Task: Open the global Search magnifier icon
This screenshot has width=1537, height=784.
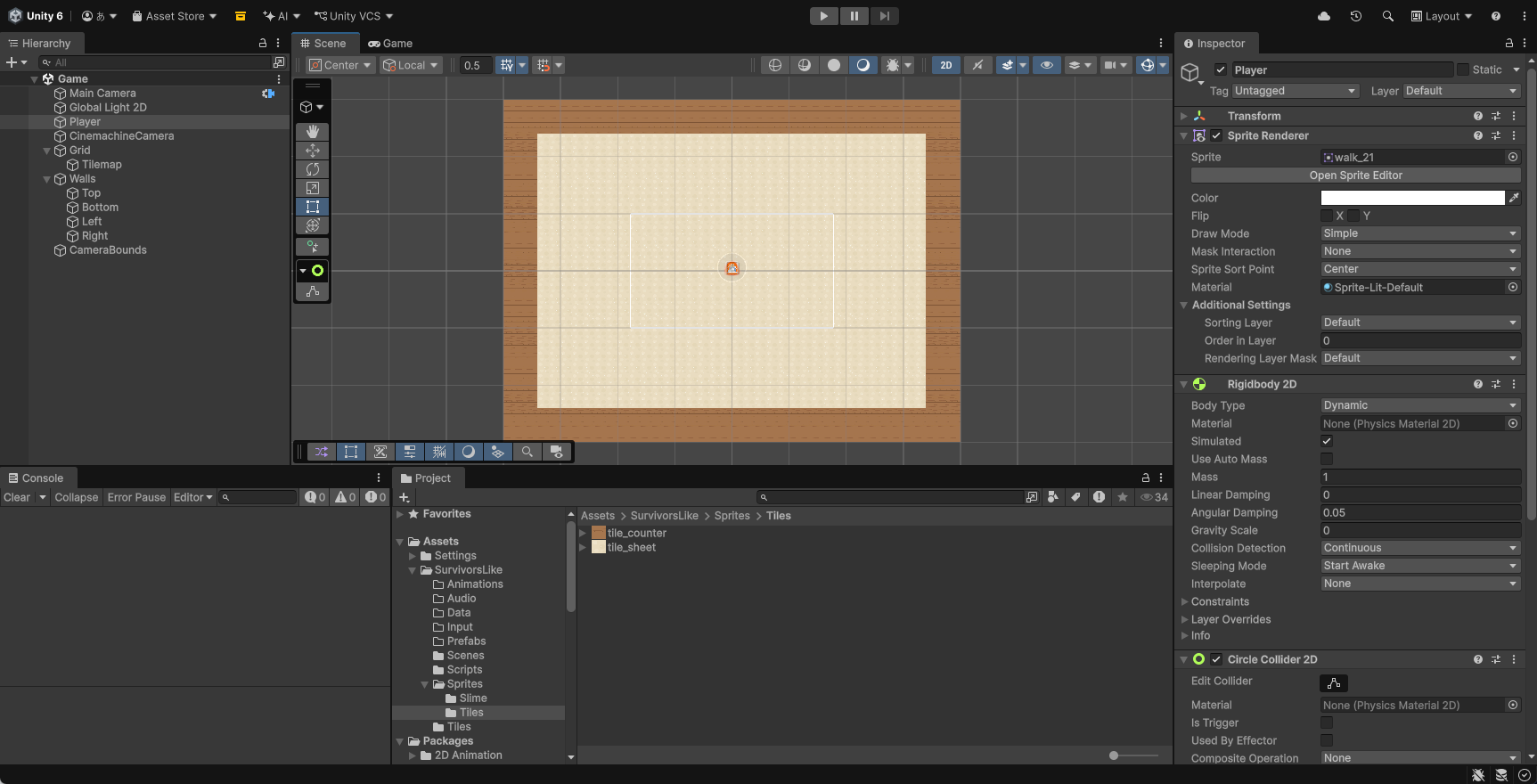Action: (x=1387, y=16)
